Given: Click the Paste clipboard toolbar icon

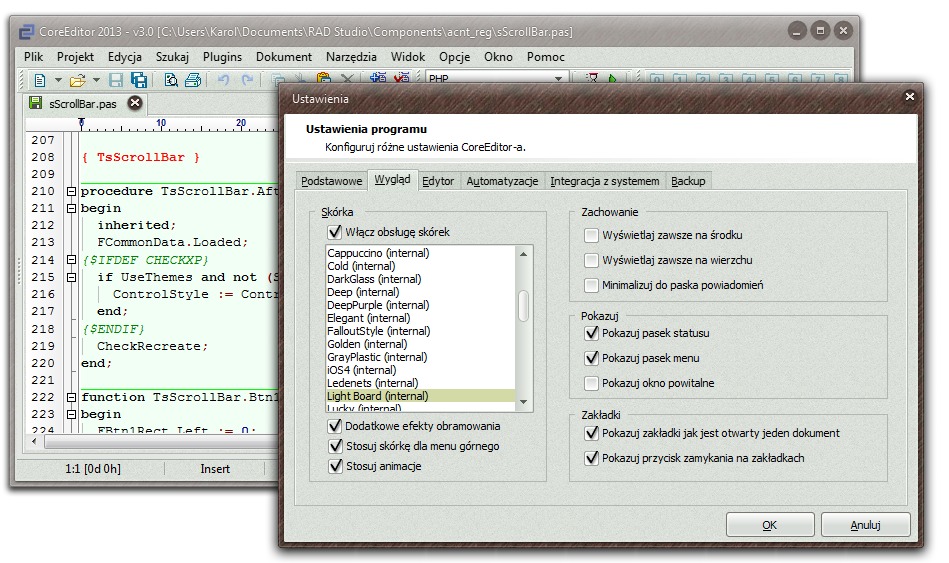Looking at the screenshot, I should pyautogui.click(x=324, y=77).
